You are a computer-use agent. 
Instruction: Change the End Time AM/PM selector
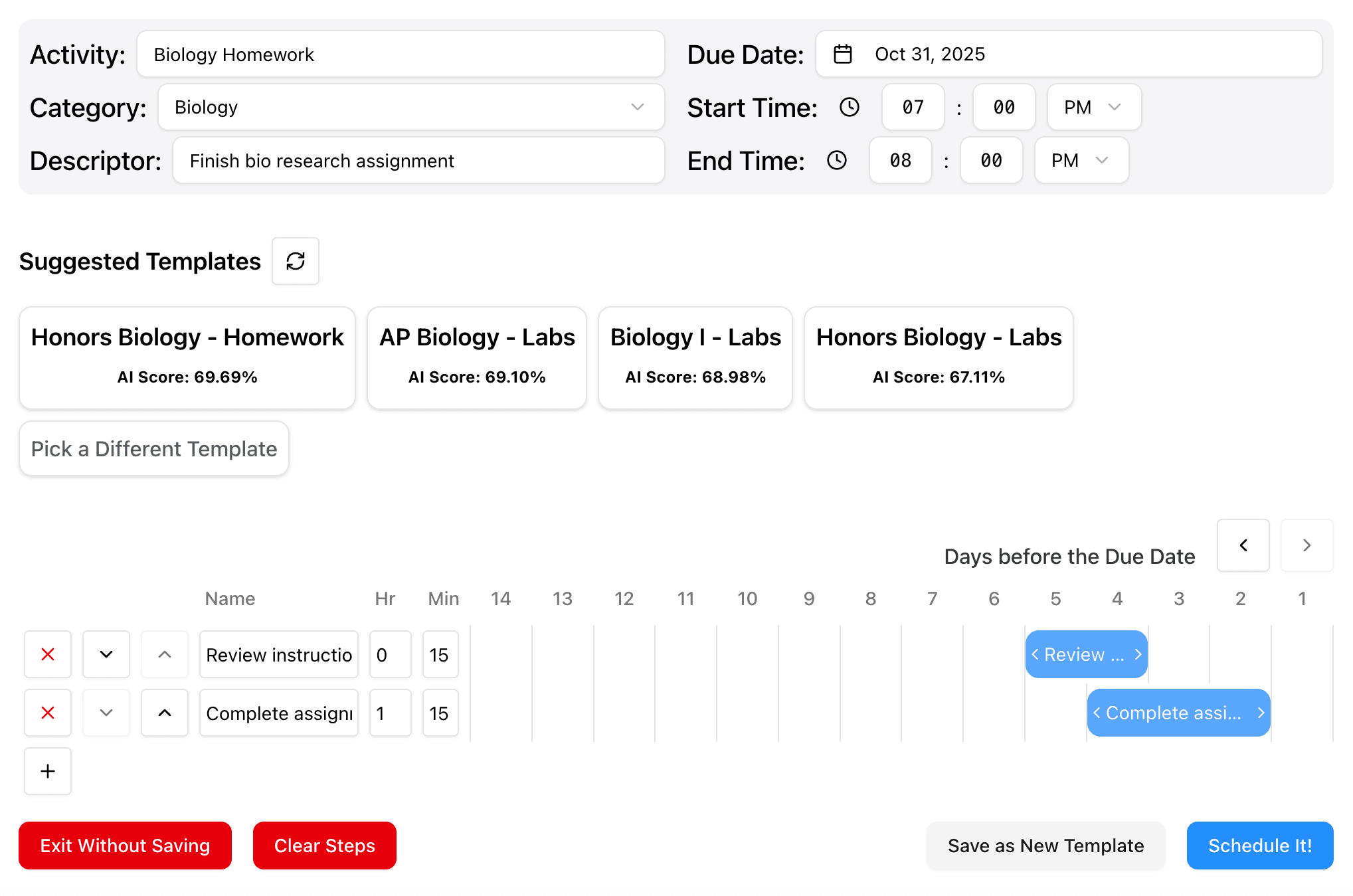click(x=1081, y=160)
